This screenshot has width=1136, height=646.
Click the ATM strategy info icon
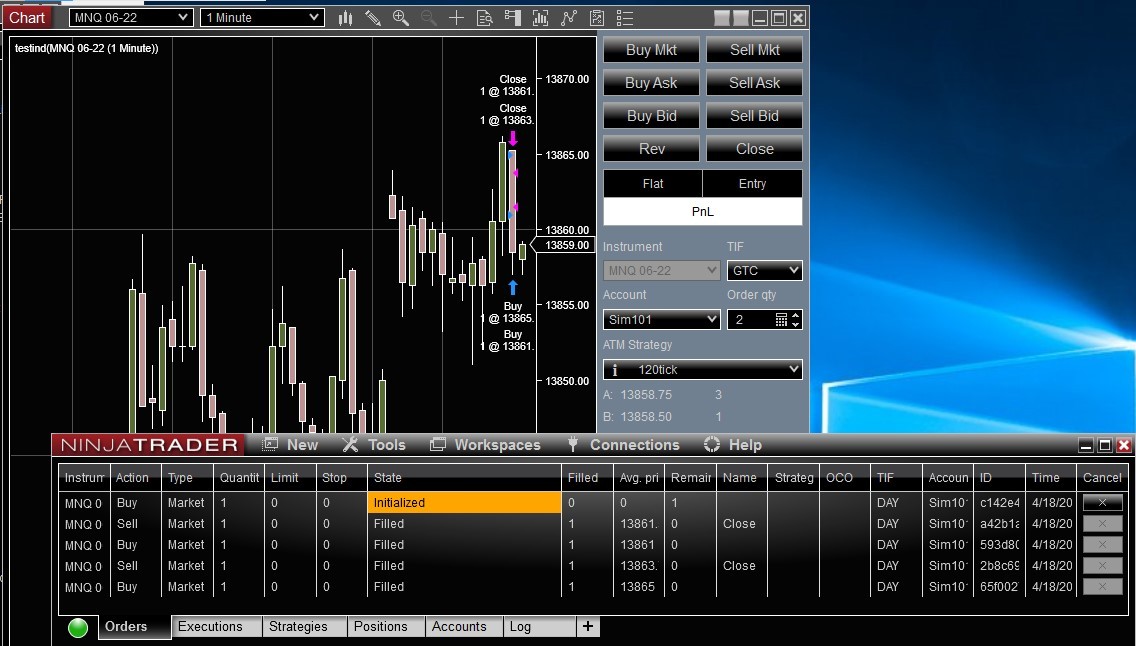(x=615, y=369)
